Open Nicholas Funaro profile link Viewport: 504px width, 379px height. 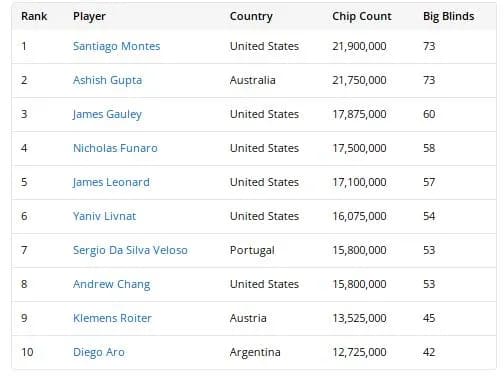(x=115, y=148)
